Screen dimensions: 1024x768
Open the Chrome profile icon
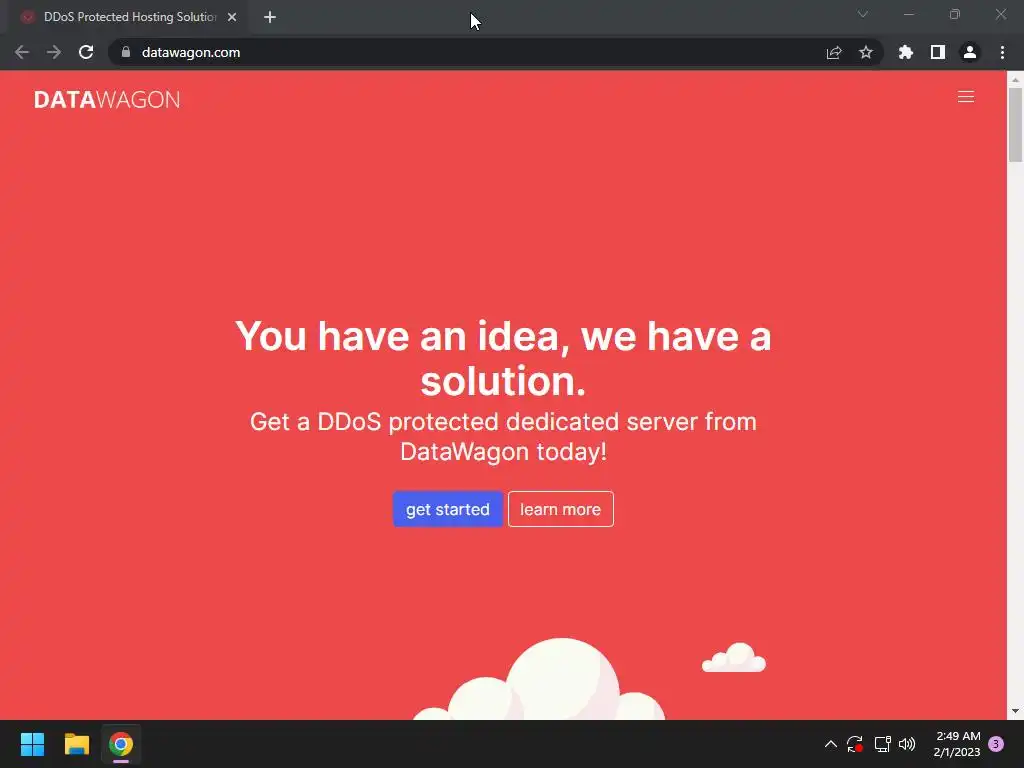[970, 52]
